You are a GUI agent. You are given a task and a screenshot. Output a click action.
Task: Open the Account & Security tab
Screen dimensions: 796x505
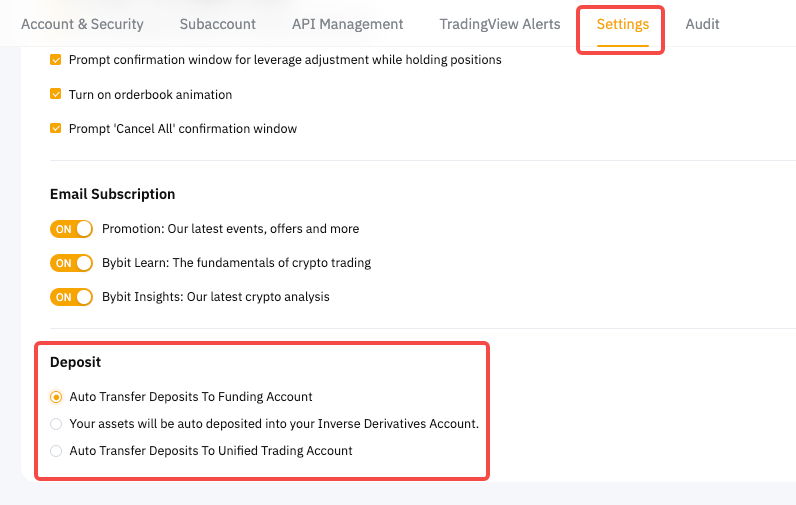click(82, 24)
